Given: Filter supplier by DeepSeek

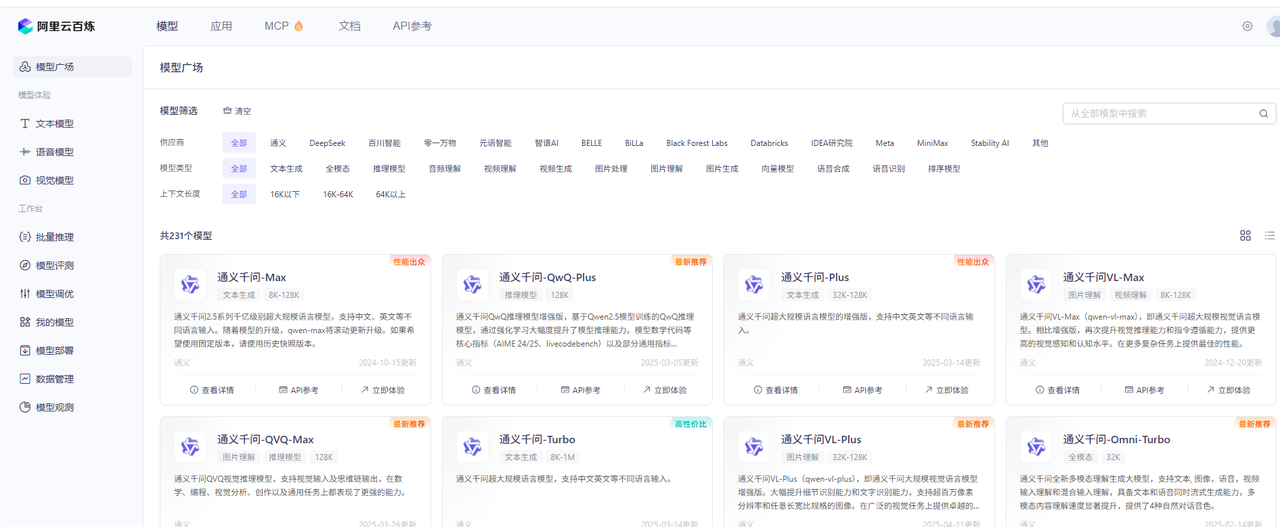Looking at the screenshot, I should [x=326, y=143].
